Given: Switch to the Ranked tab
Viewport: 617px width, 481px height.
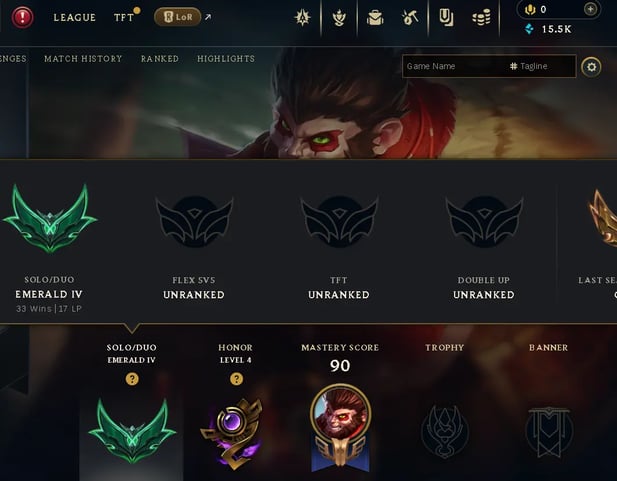Looking at the screenshot, I should tap(160, 59).
